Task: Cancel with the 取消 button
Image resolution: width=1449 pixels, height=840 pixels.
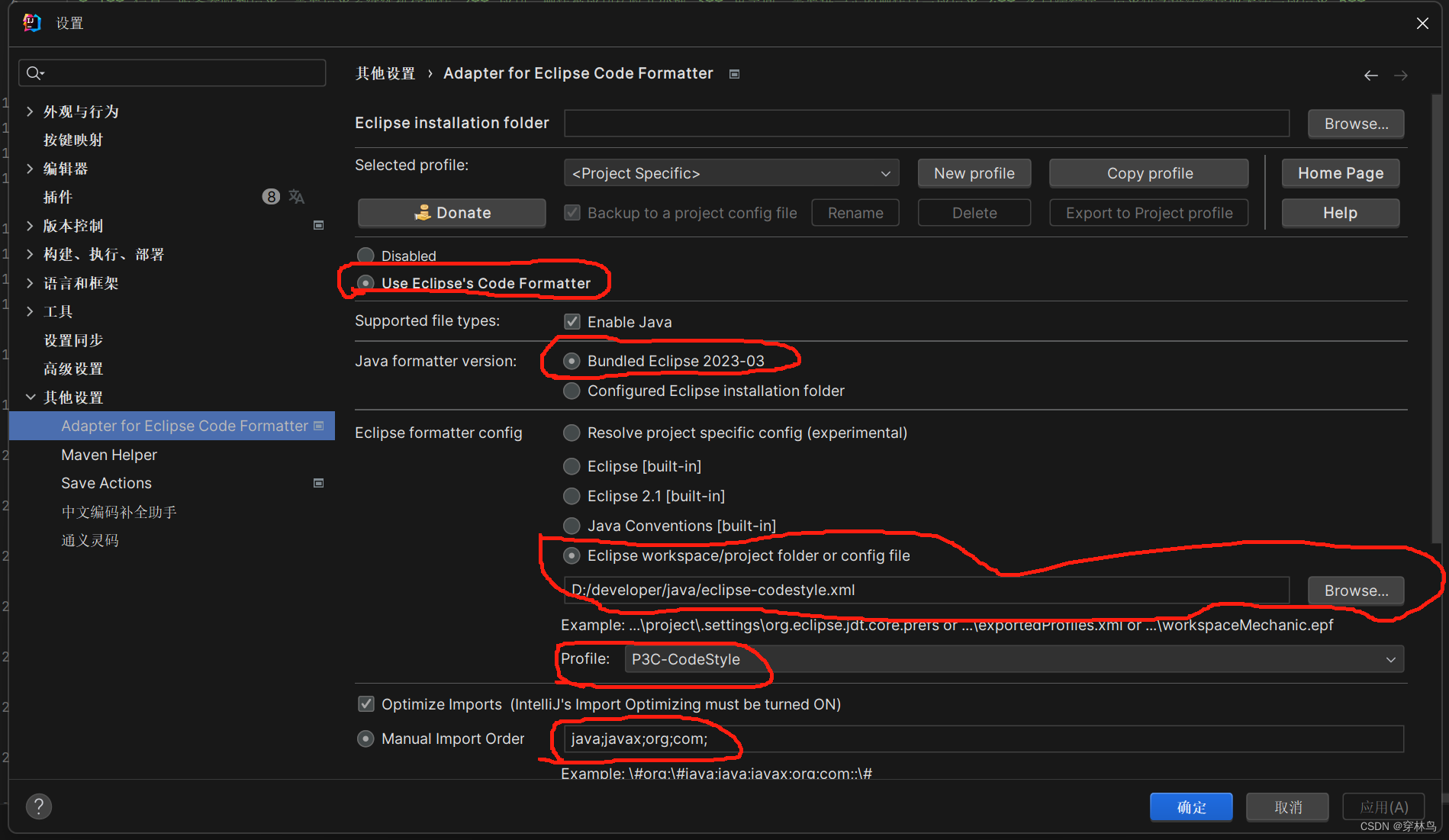Action: click(1288, 807)
